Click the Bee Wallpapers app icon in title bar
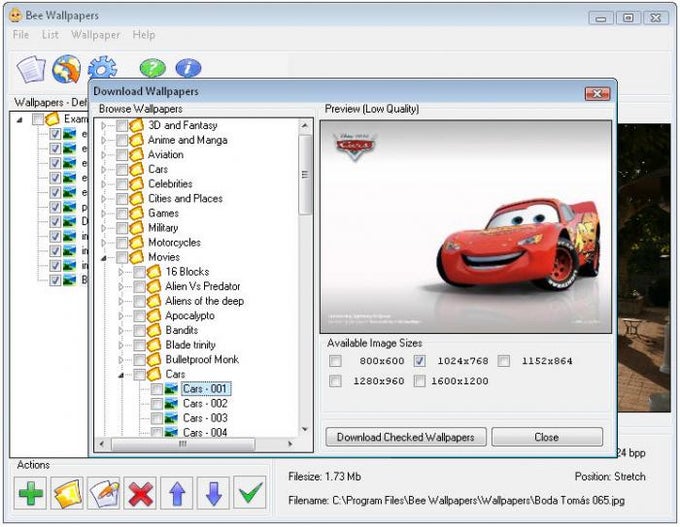This screenshot has width=680, height=527. (x=15, y=15)
